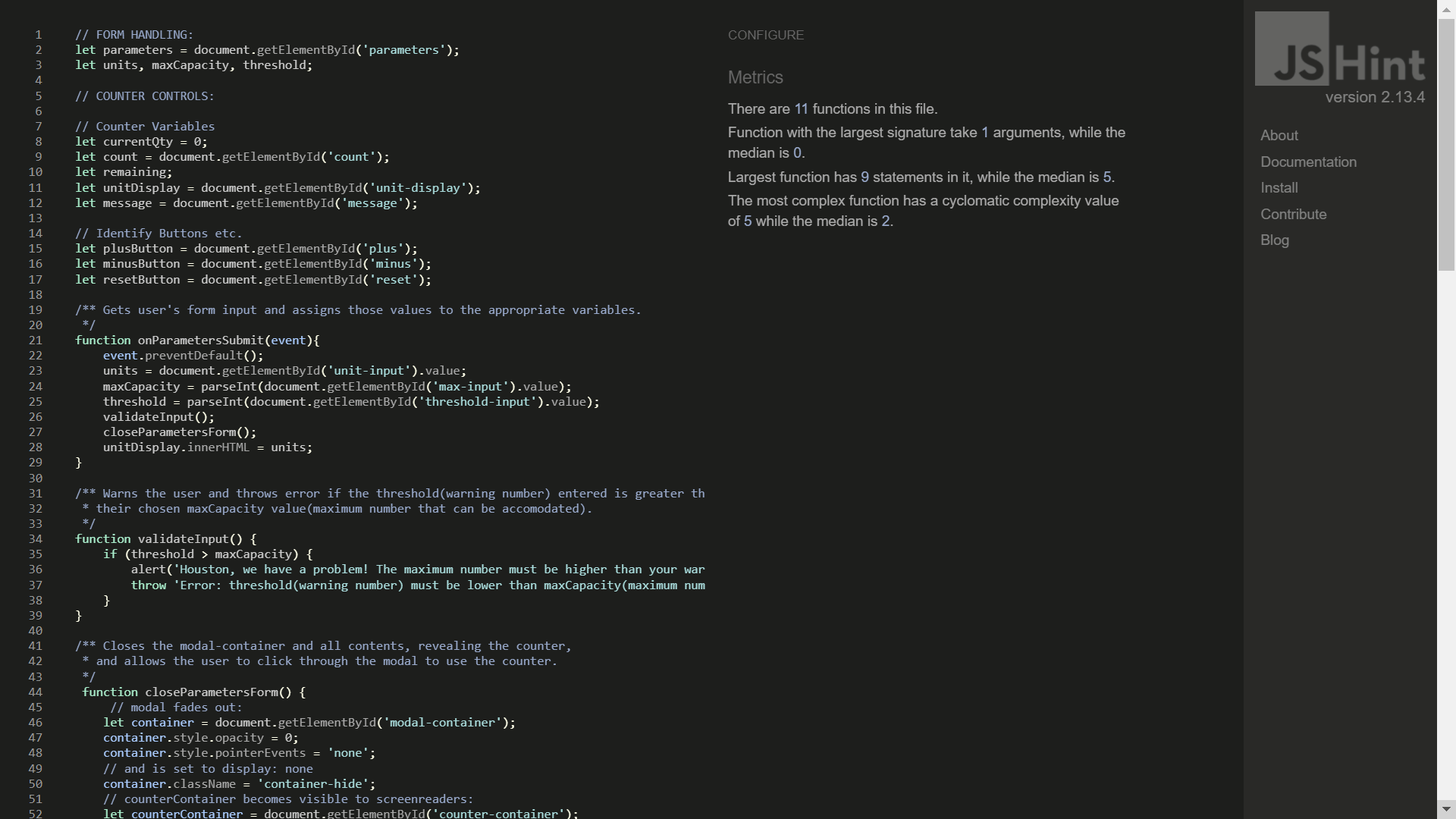Open the Contribute page
Image resolution: width=1456 pixels, height=819 pixels.
point(1293,215)
